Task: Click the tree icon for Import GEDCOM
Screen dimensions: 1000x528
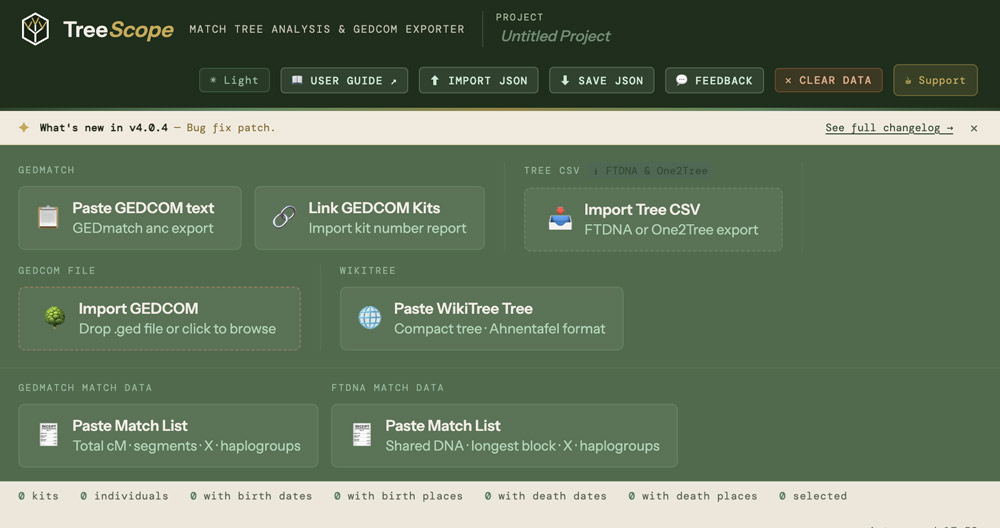Action: pos(55,318)
